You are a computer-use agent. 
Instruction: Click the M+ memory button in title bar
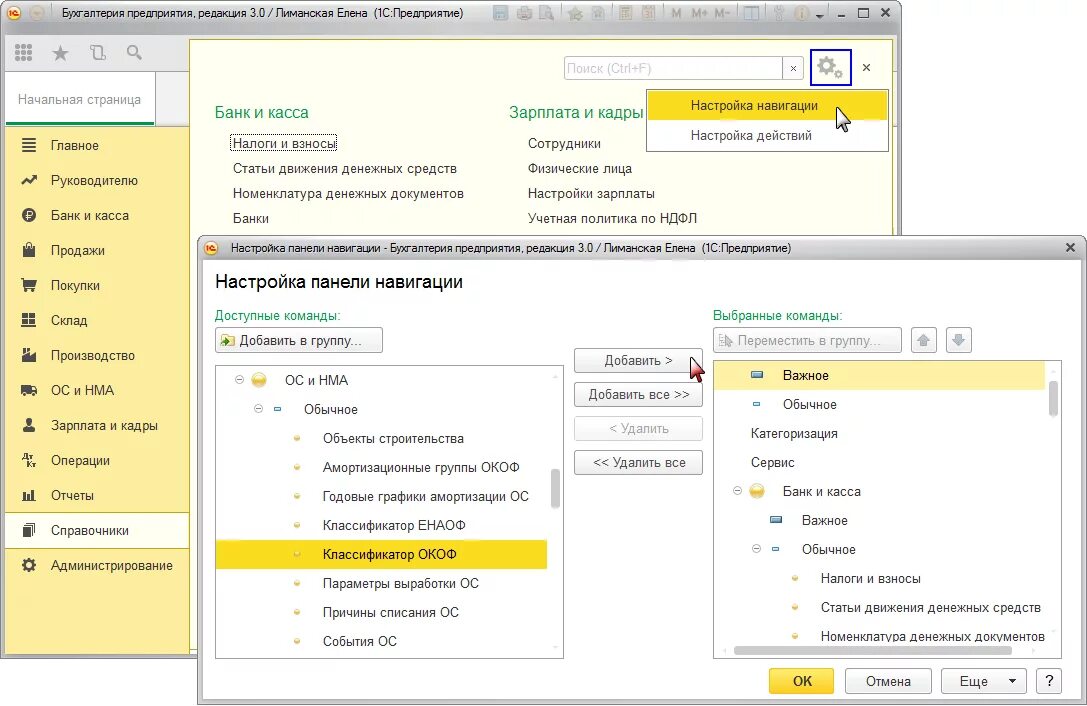pos(699,13)
